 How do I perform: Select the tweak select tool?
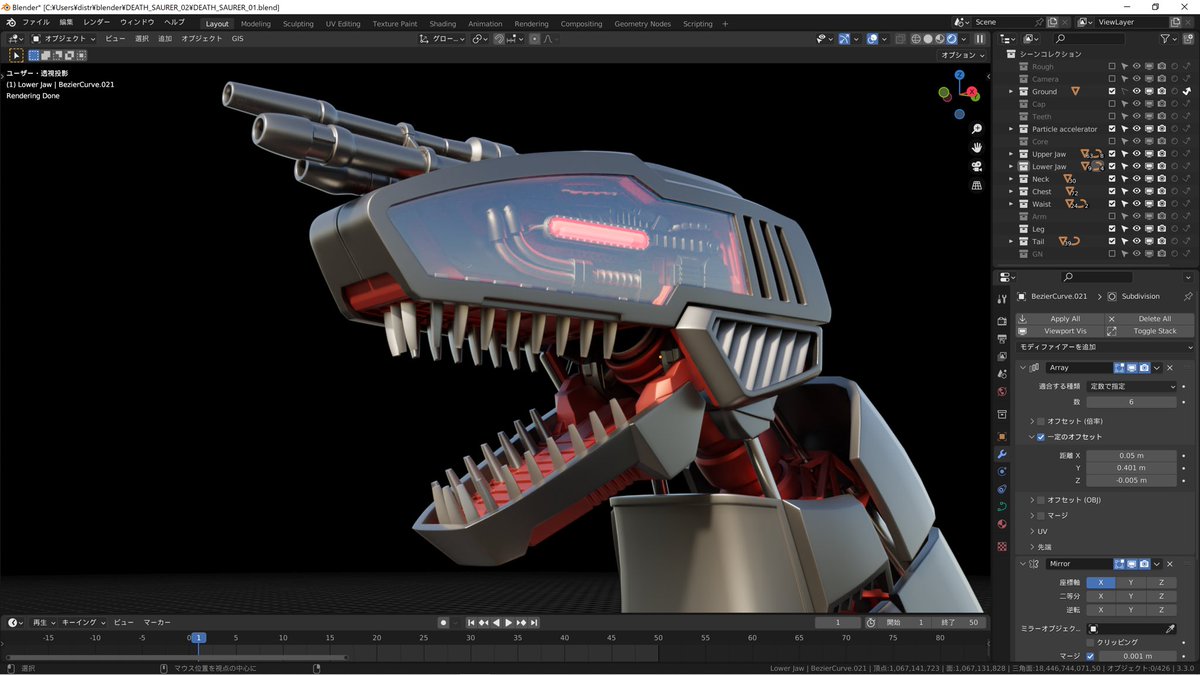point(16,55)
